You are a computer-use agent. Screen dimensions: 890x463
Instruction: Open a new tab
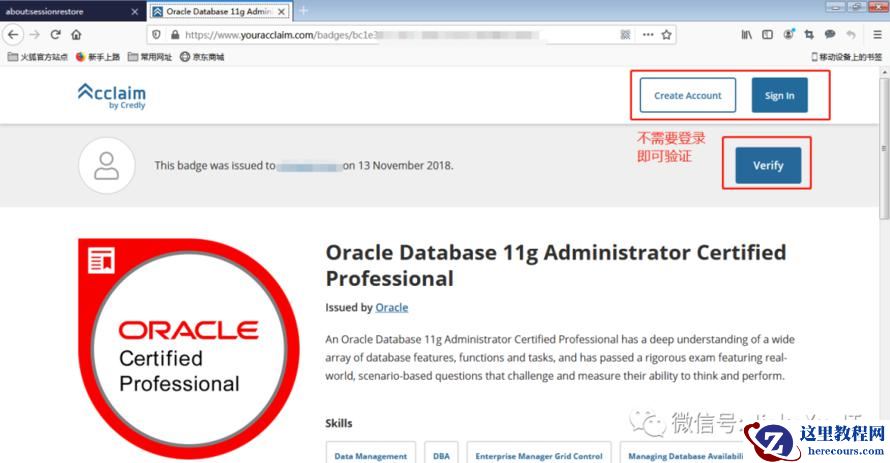304,11
